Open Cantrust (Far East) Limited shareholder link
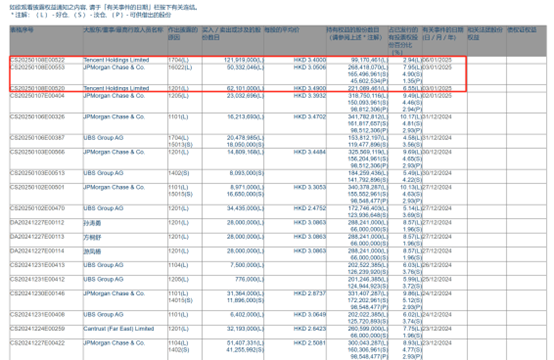554x360 pixels. (119, 329)
